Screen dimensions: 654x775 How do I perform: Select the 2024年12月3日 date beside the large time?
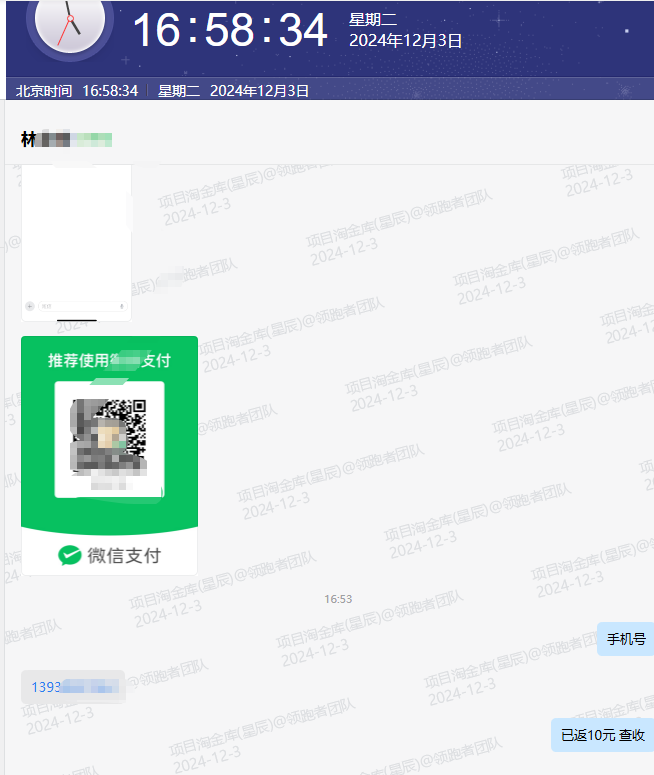[x=405, y=41]
